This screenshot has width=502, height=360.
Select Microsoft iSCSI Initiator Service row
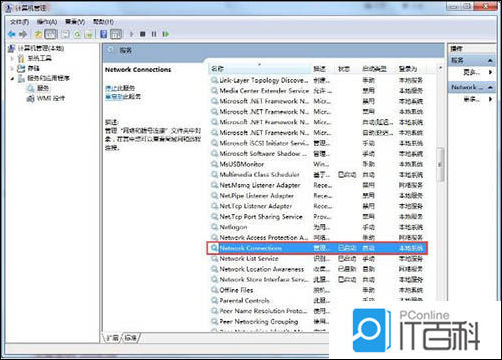tap(316, 143)
